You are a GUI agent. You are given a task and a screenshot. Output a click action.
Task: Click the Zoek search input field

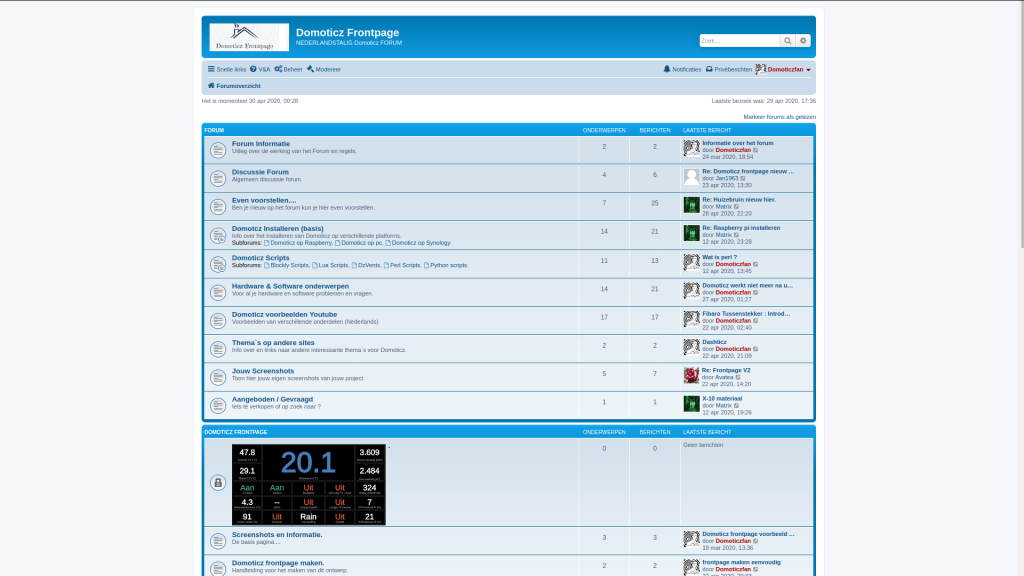pos(739,40)
